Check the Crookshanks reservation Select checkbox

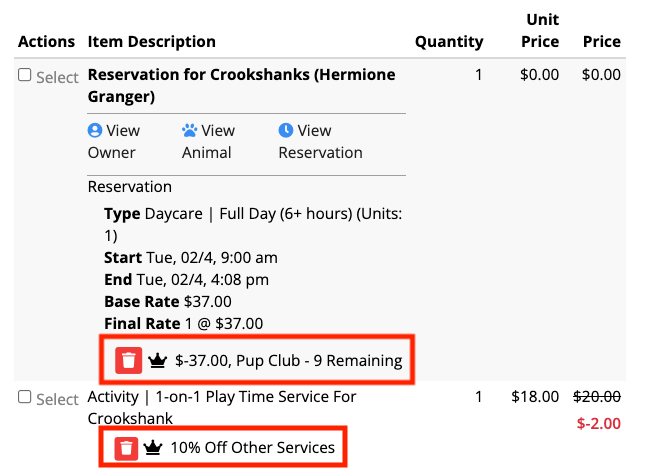tap(24, 75)
